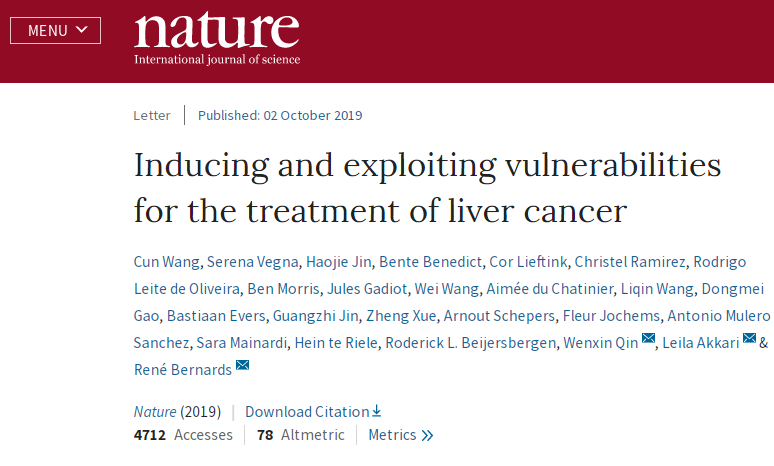Viewport: 774px width, 466px height.
Task: Click the 78 Altmetric score
Action: pyautogui.click(x=301, y=435)
